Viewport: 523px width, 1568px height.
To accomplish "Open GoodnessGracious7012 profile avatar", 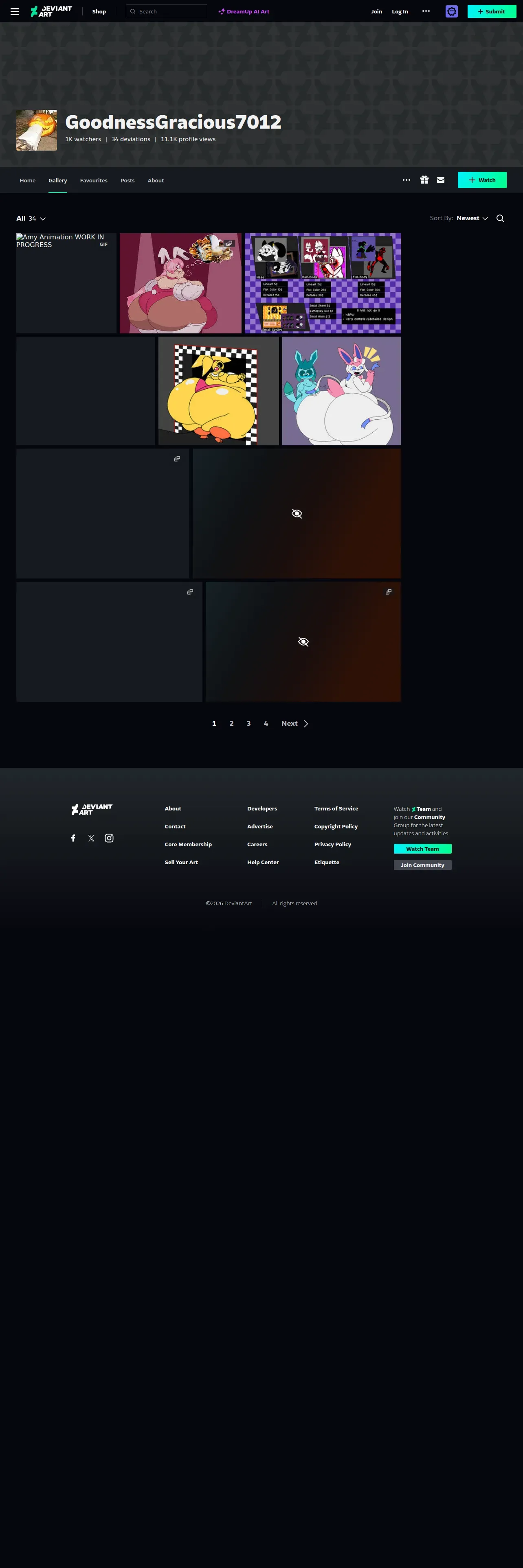I will [x=37, y=130].
